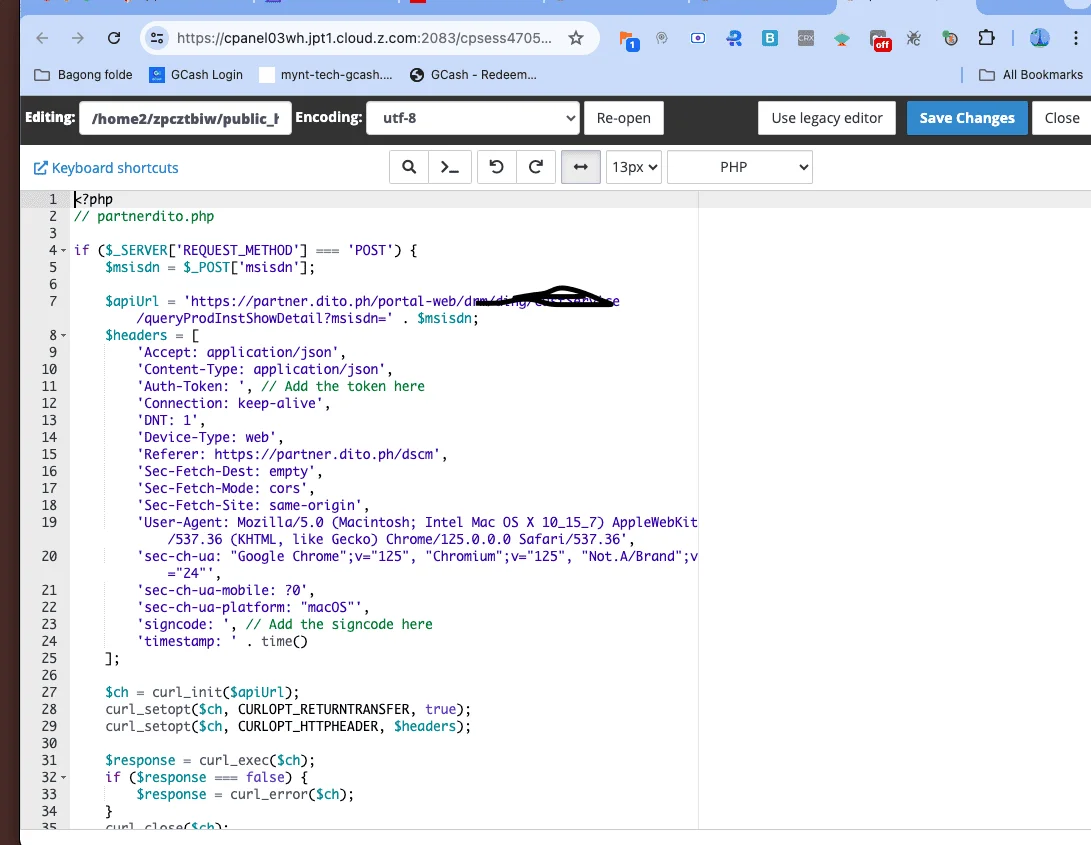The height and width of the screenshot is (845, 1091).
Task: Collapse the fold arrow on line 32
Action: click(63, 777)
